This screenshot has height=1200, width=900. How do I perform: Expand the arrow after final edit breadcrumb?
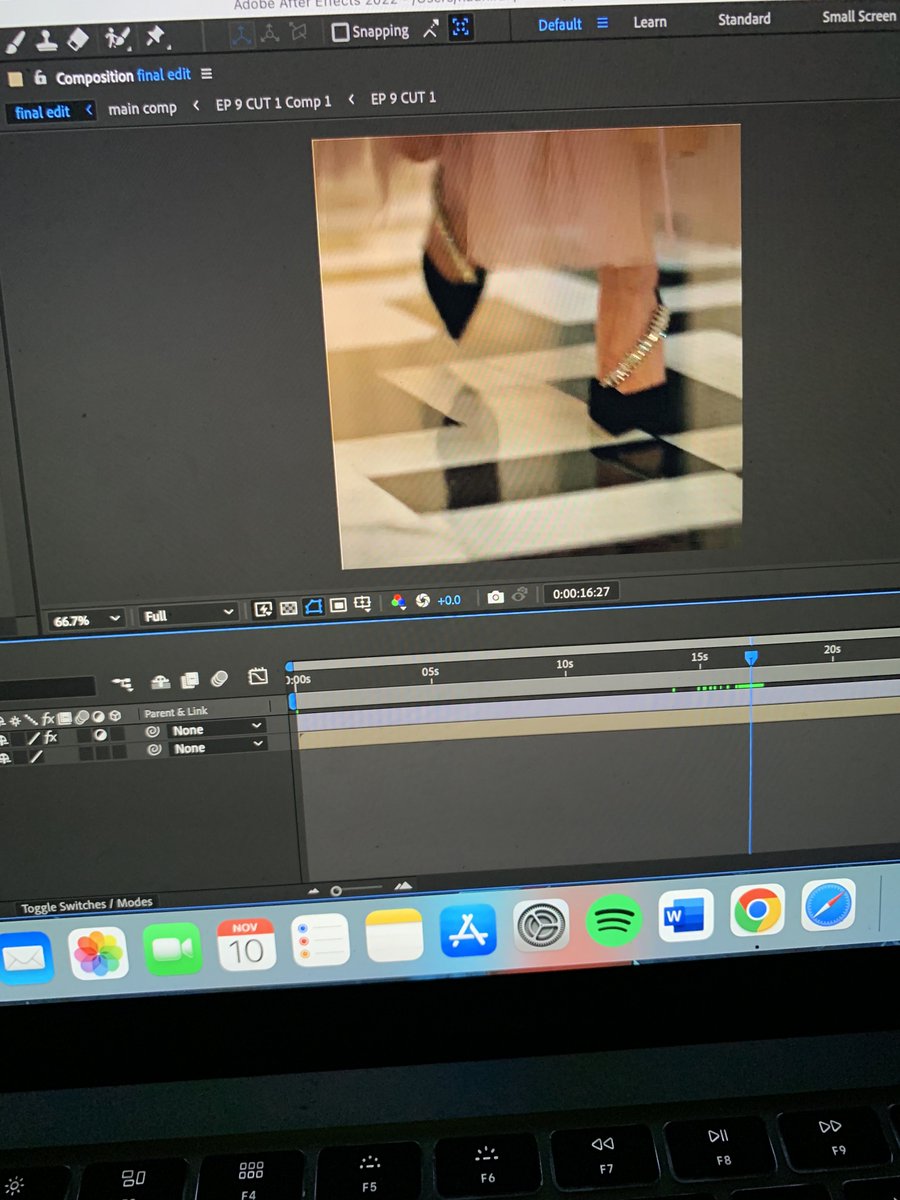pyautogui.click(x=88, y=110)
